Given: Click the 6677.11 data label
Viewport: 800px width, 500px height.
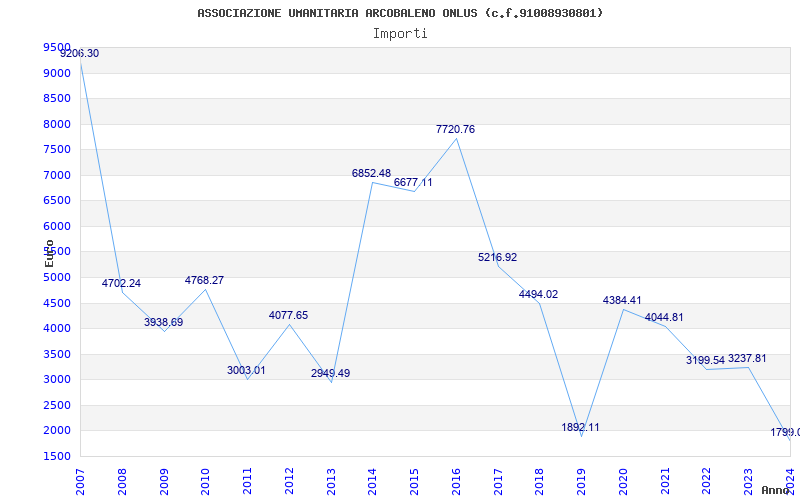Looking at the screenshot, I should tap(413, 183).
